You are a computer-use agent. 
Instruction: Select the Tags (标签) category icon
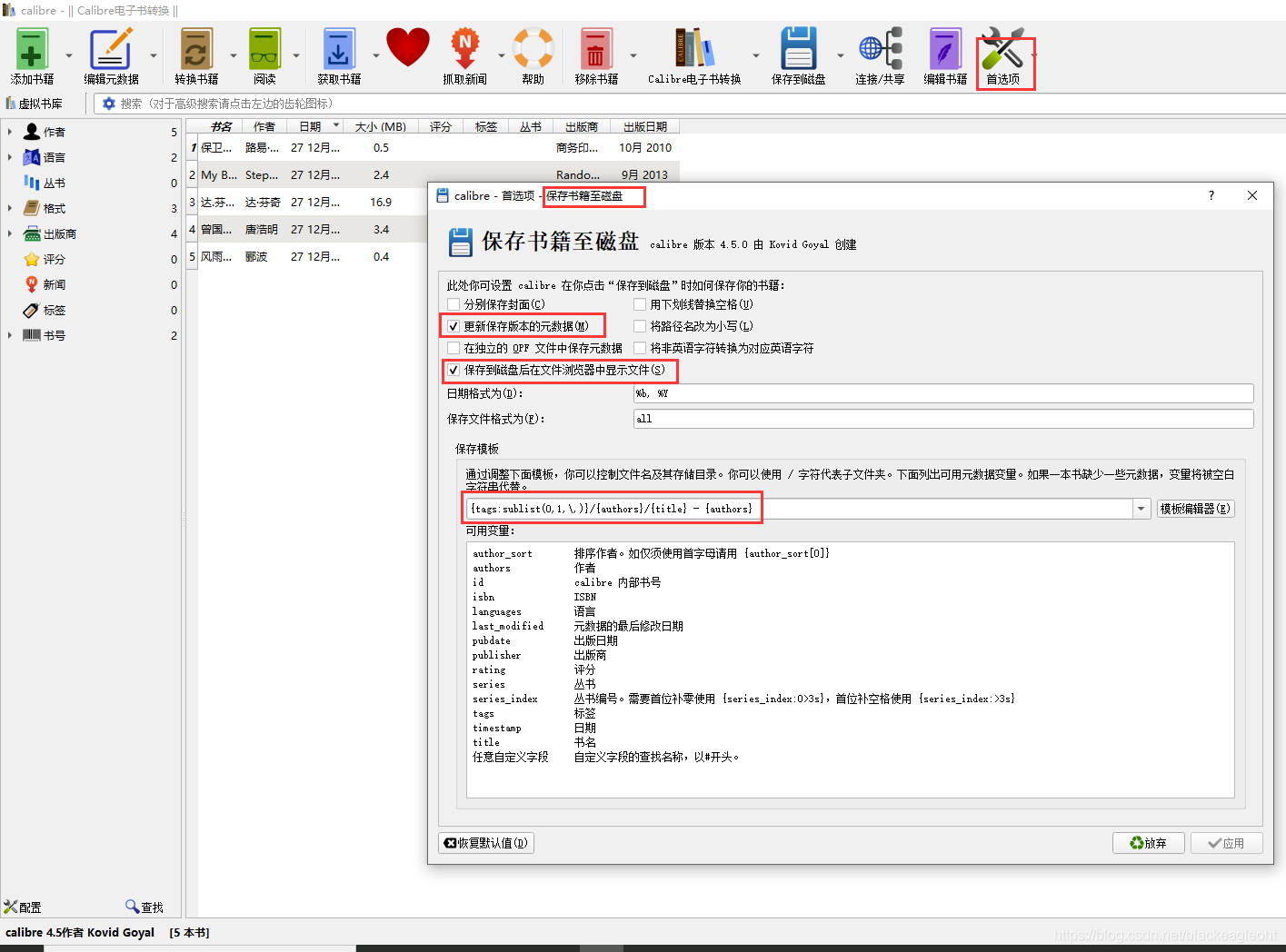pos(32,310)
